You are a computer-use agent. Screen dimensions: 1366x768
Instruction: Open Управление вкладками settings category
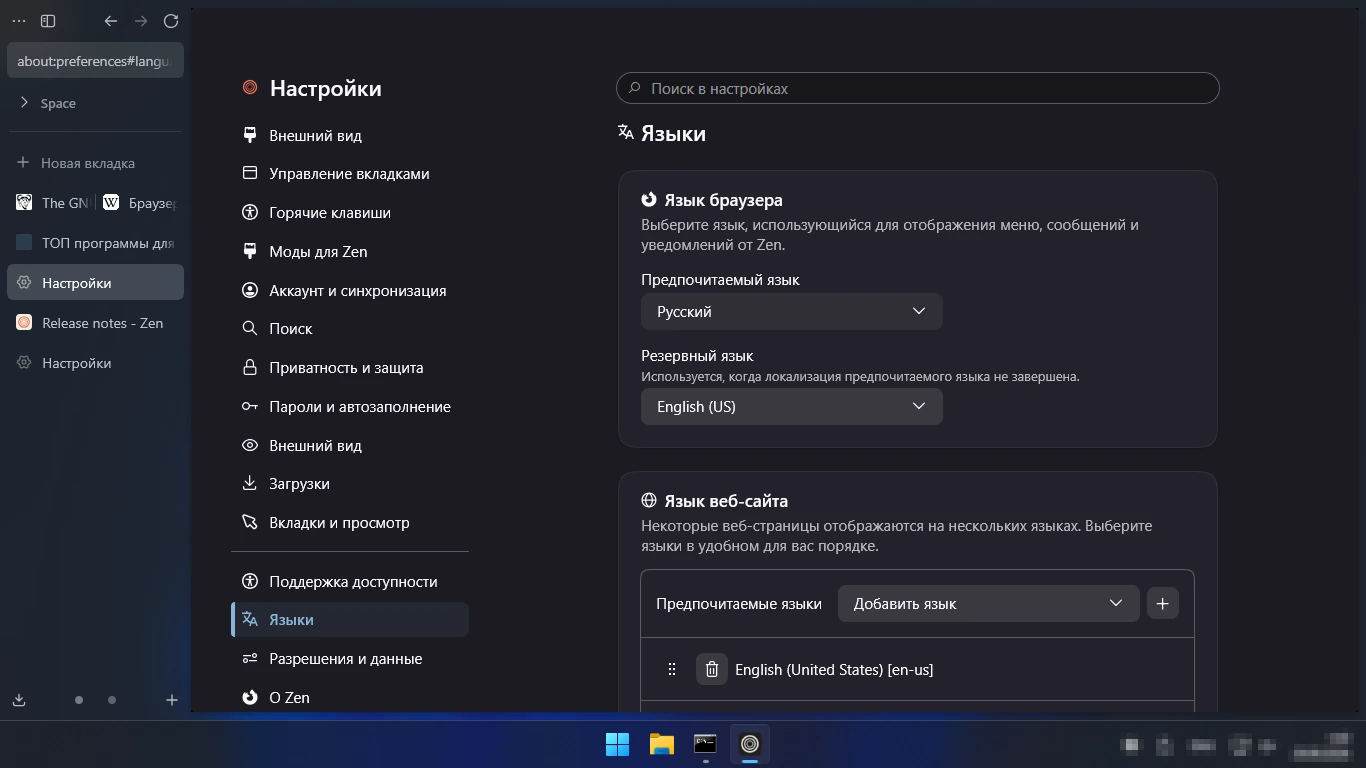pos(350,174)
